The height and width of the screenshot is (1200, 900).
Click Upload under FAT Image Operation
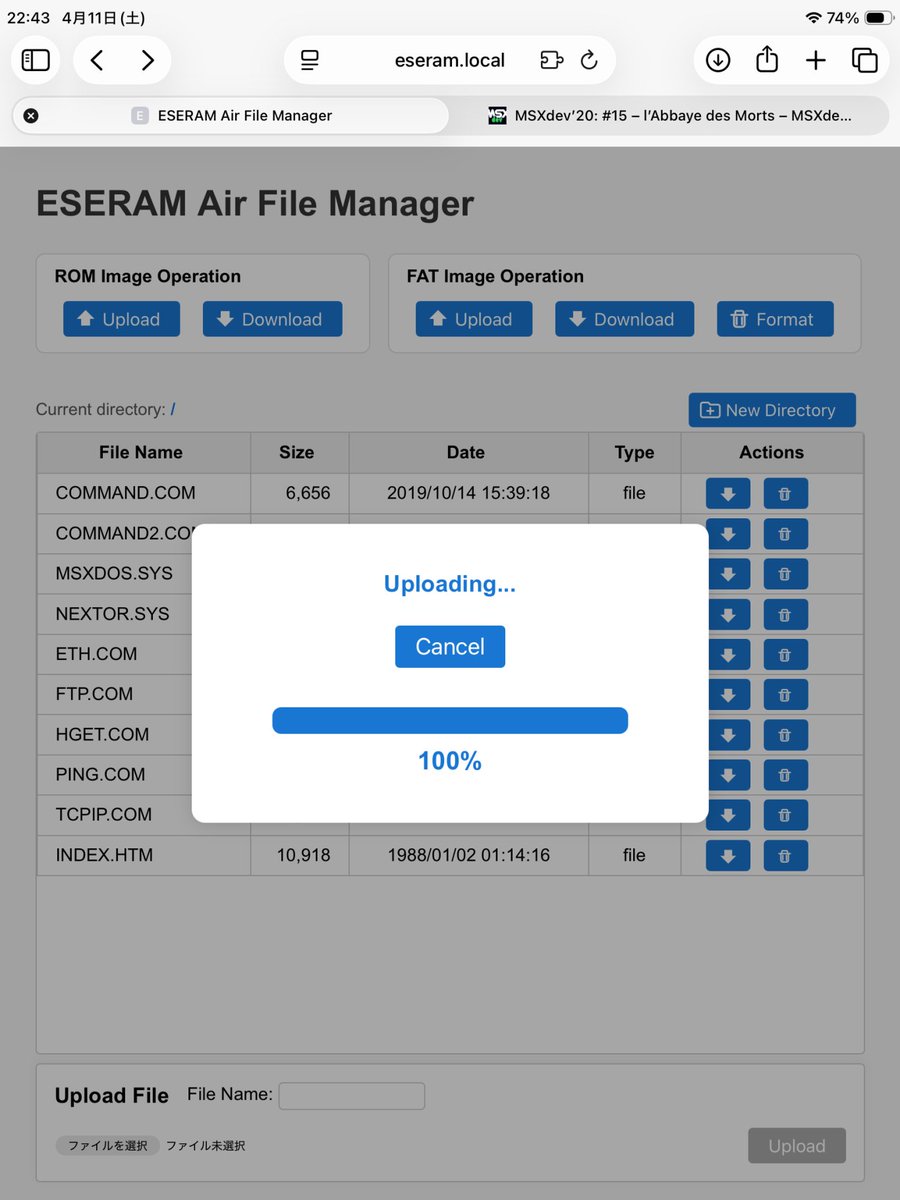tap(474, 319)
